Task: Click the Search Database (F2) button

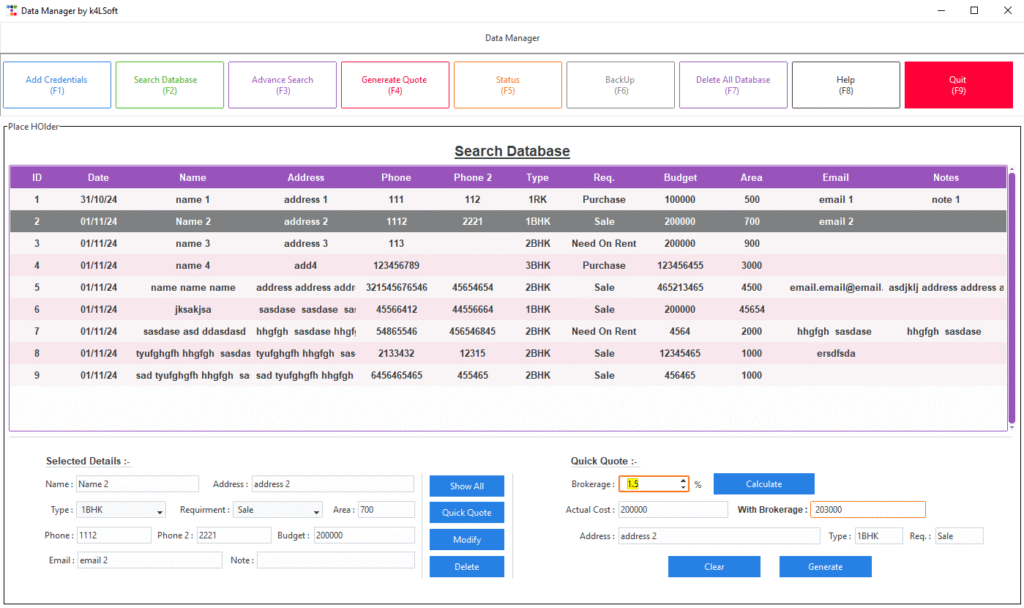Action: point(169,85)
